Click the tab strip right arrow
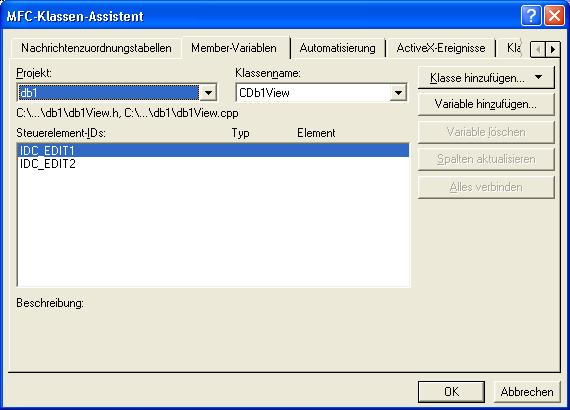 click(x=553, y=49)
